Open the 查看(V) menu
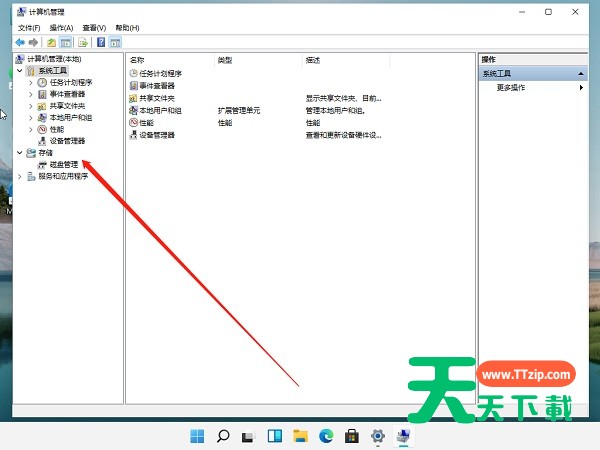The height and width of the screenshot is (450, 600). coord(94,28)
